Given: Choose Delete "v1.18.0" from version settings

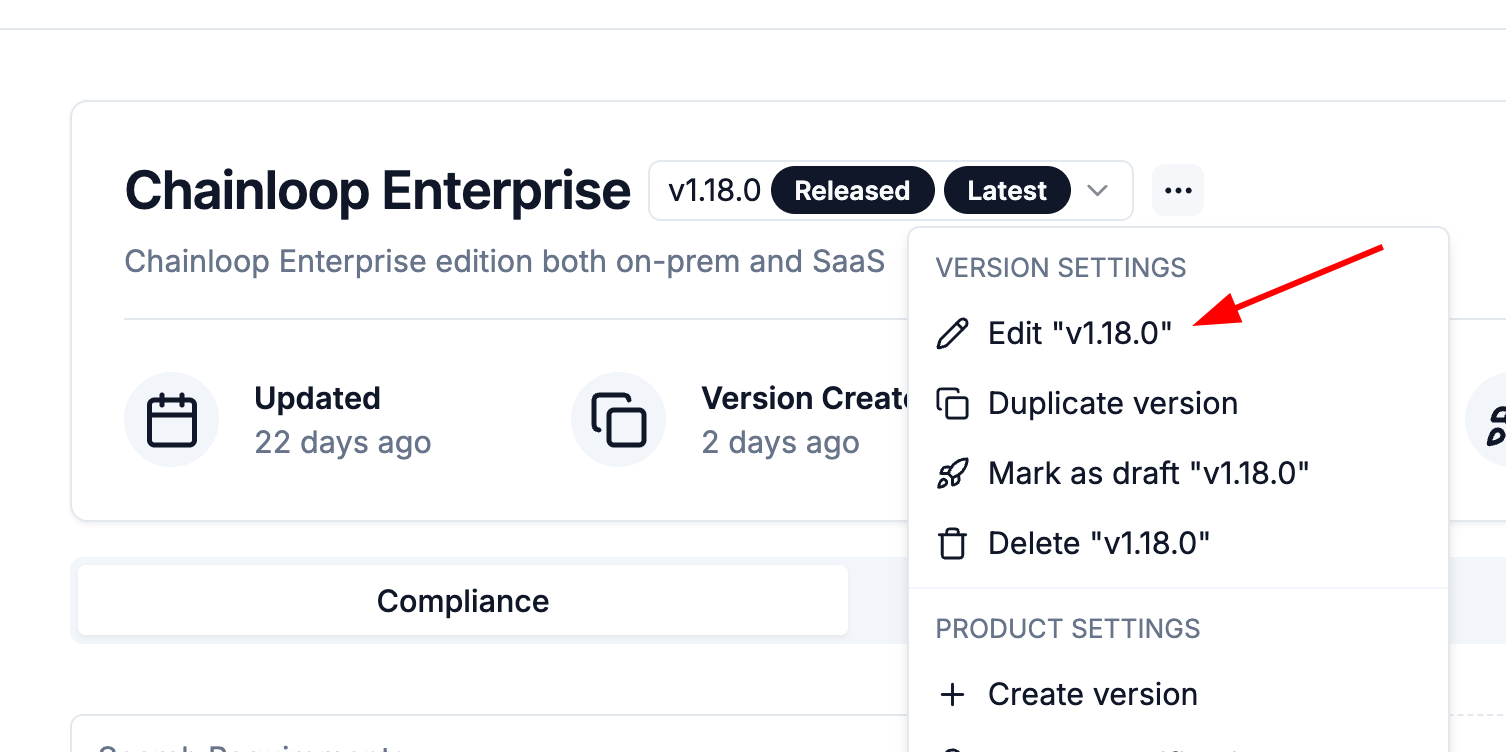Looking at the screenshot, I should (1098, 543).
